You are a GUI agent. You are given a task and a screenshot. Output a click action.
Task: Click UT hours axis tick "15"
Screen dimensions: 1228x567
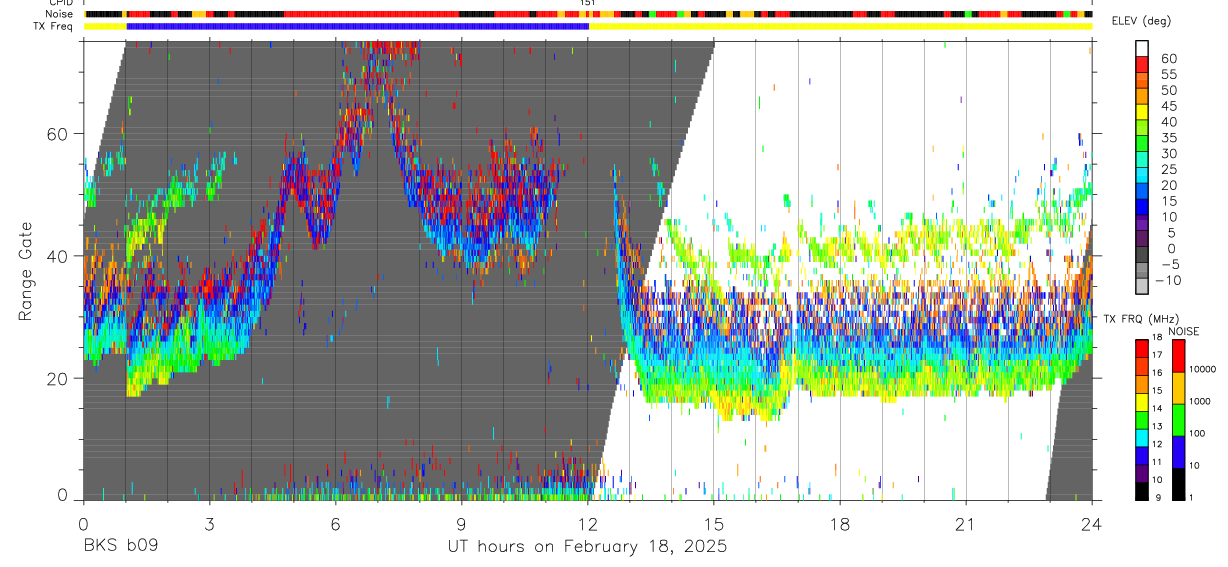click(x=713, y=523)
